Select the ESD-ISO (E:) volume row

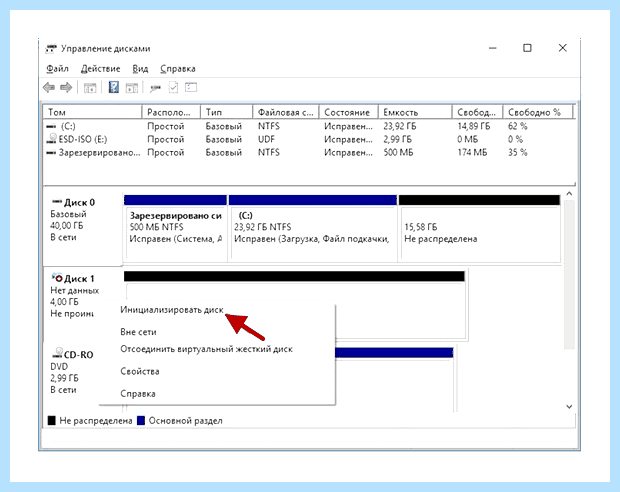point(308,139)
